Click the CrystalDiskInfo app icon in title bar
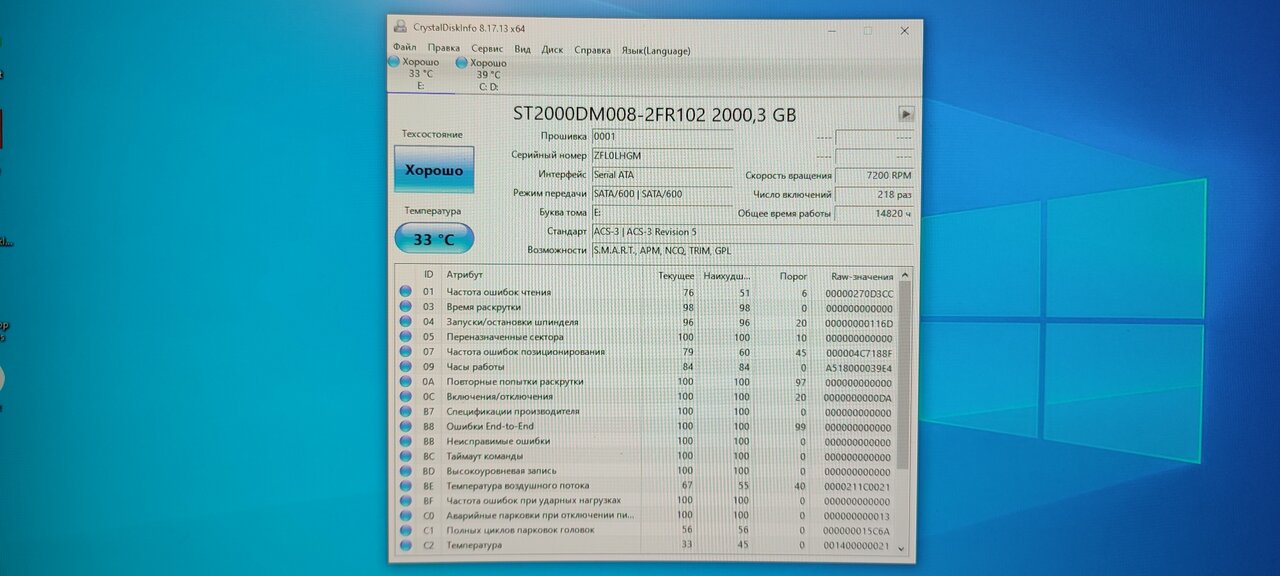 (x=400, y=28)
